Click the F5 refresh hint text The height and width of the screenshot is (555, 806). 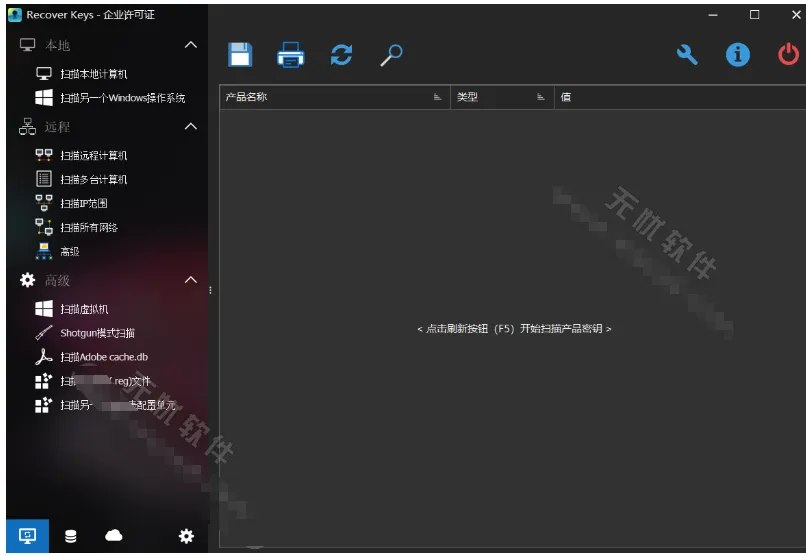514,328
